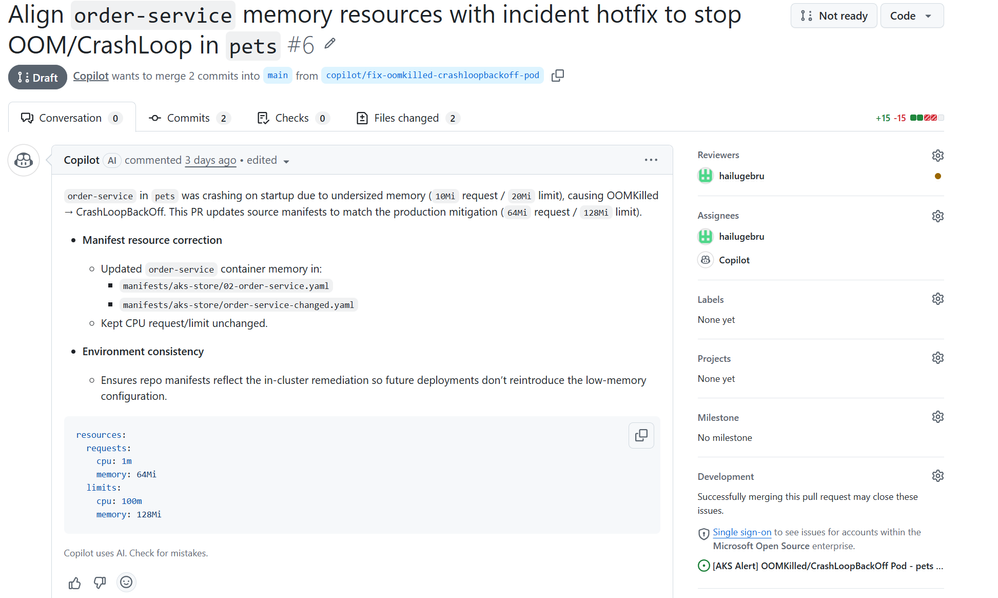Click Copilot name in comment header
Image resolution: width=998 pixels, height=598 pixels.
pos(81,160)
